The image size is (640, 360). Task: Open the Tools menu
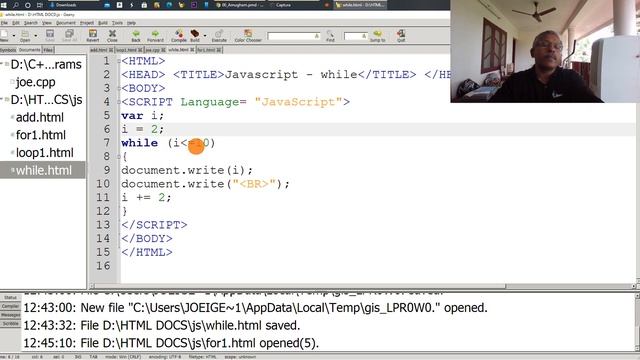click(117, 23)
